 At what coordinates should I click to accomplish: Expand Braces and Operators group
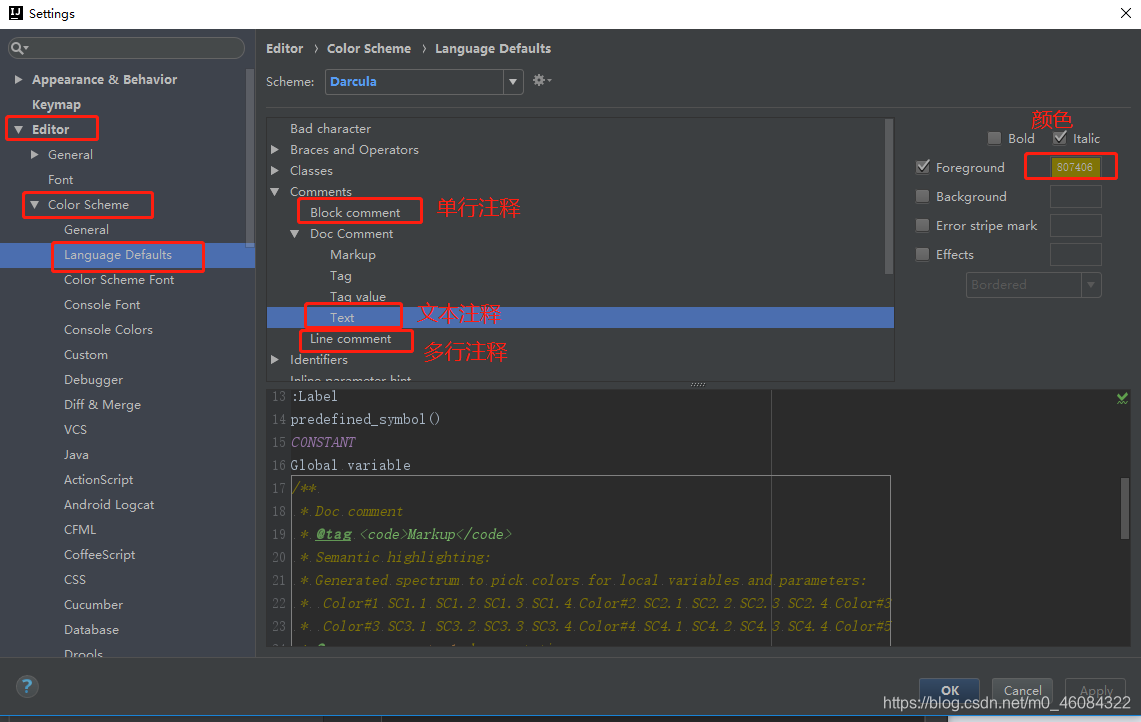click(x=275, y=149)
